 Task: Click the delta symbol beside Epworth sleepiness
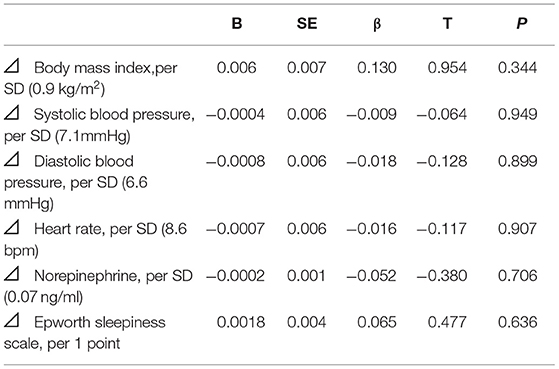pos(12,321)
